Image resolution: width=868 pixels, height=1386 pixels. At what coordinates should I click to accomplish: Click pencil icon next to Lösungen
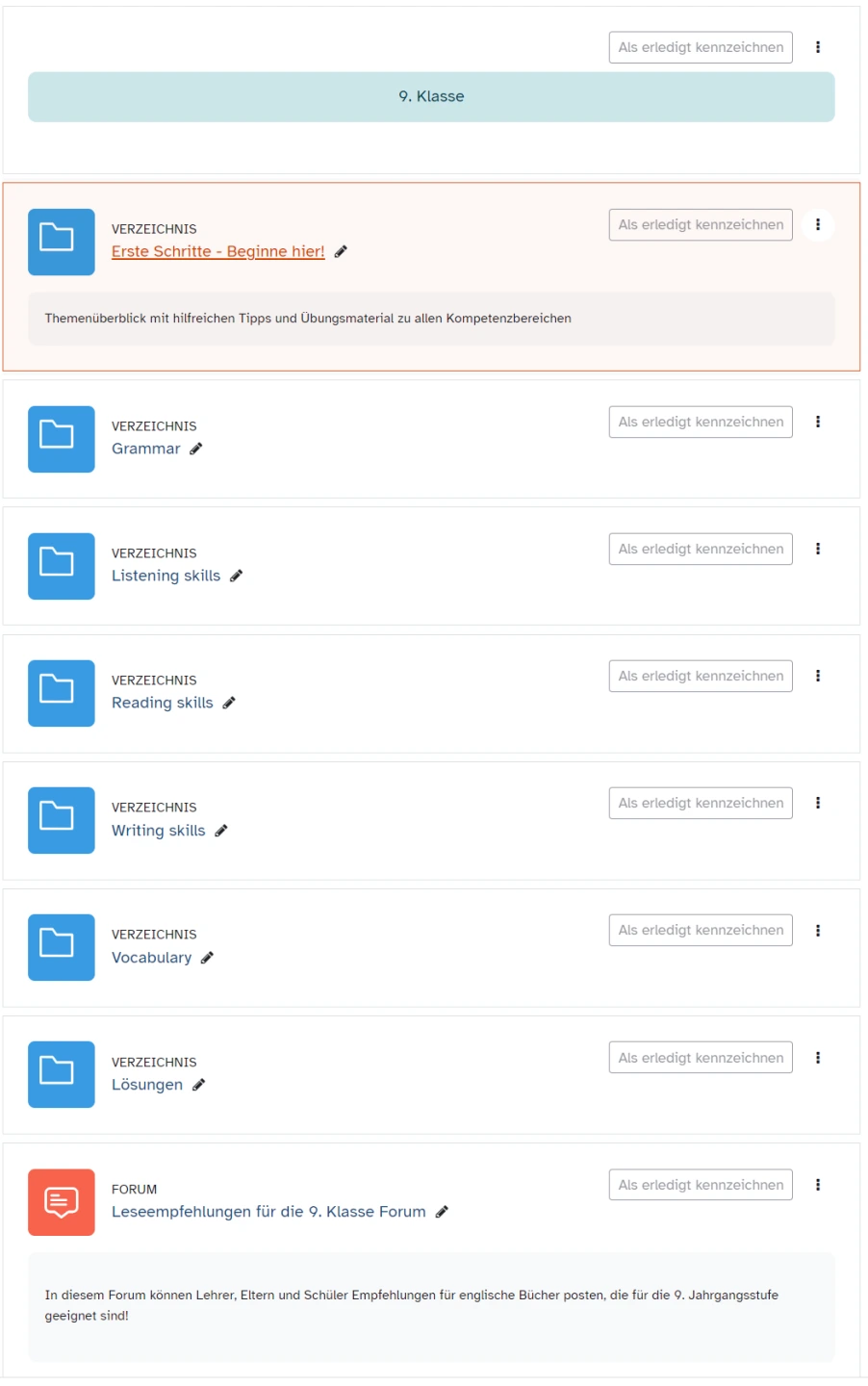(199, 1085)
